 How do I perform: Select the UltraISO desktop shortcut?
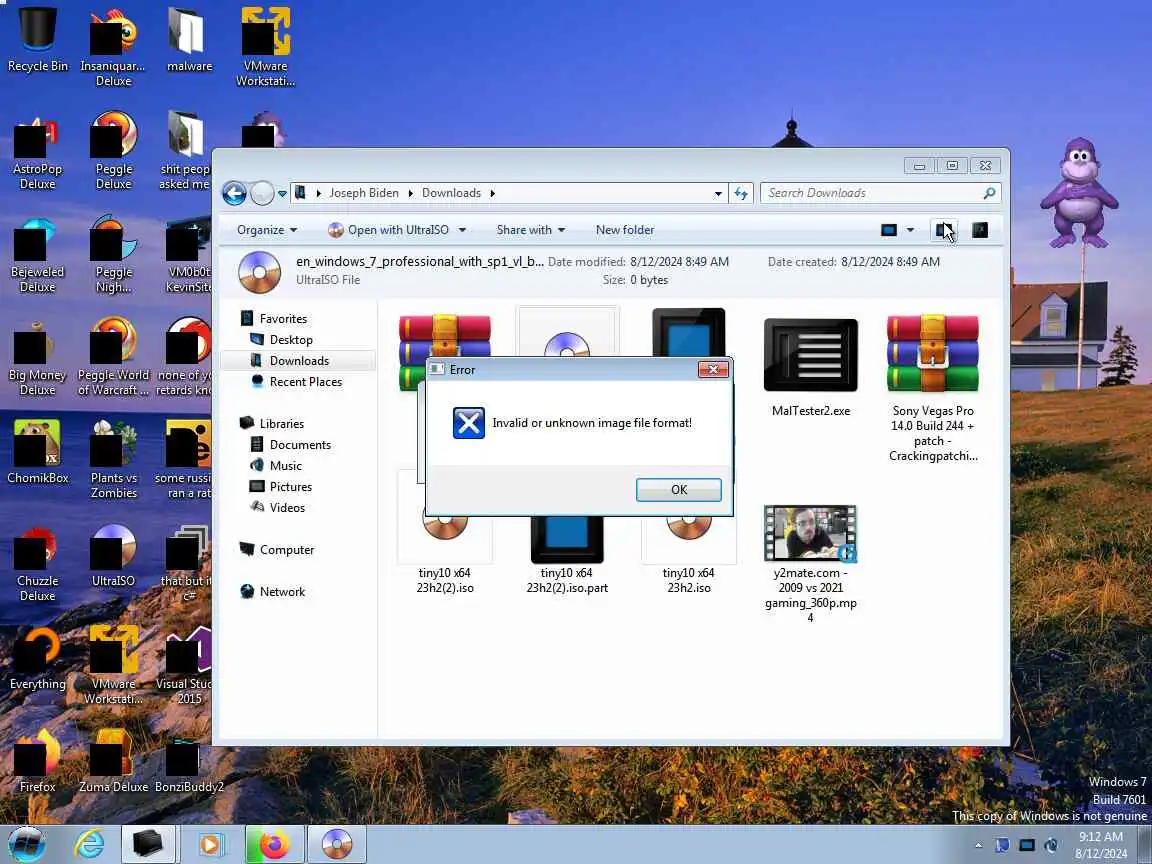[113, 554]
